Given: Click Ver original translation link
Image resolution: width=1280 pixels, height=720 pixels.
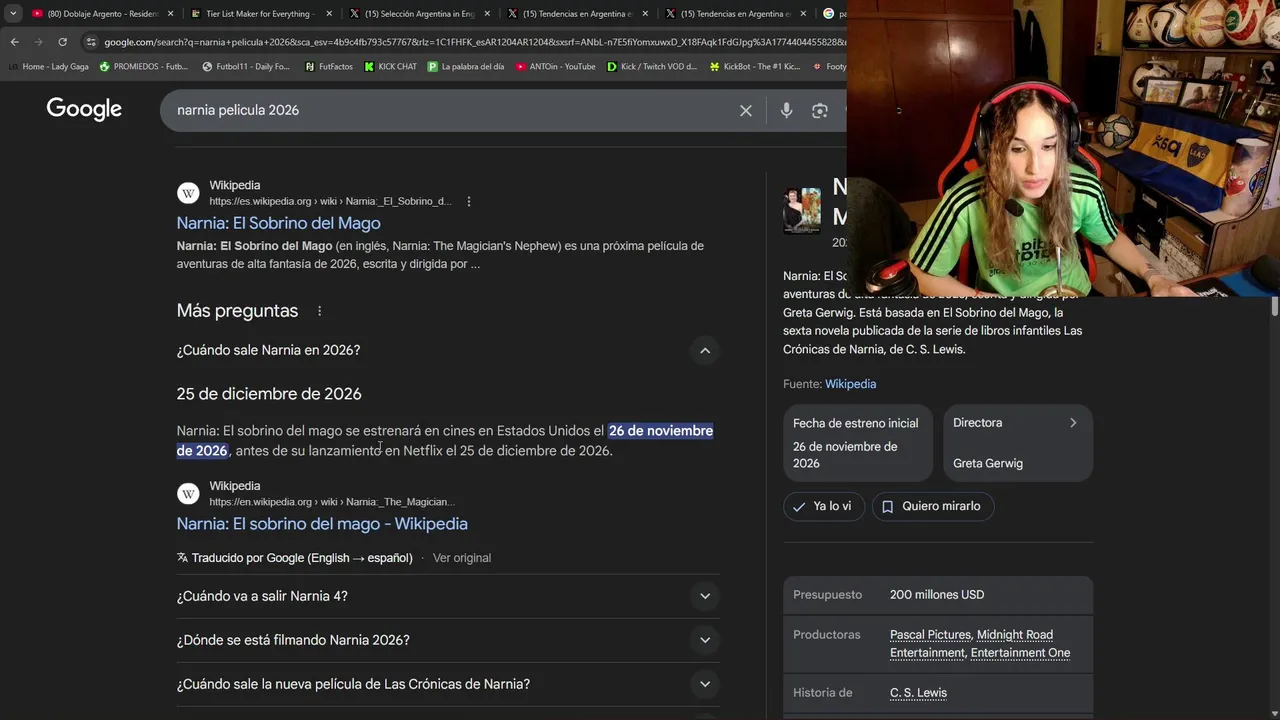Looking at the screenshot, I should (462, 558).
